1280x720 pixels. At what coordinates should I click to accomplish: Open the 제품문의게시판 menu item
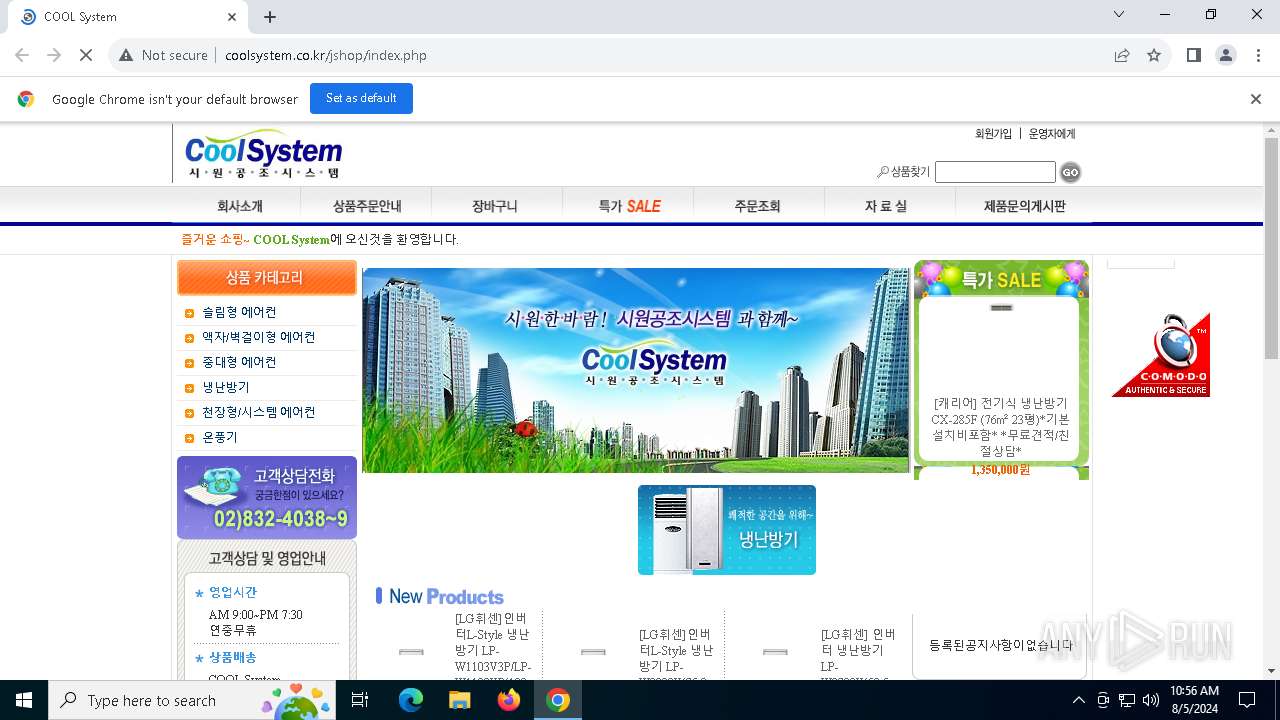click(x=1025, y=206)
